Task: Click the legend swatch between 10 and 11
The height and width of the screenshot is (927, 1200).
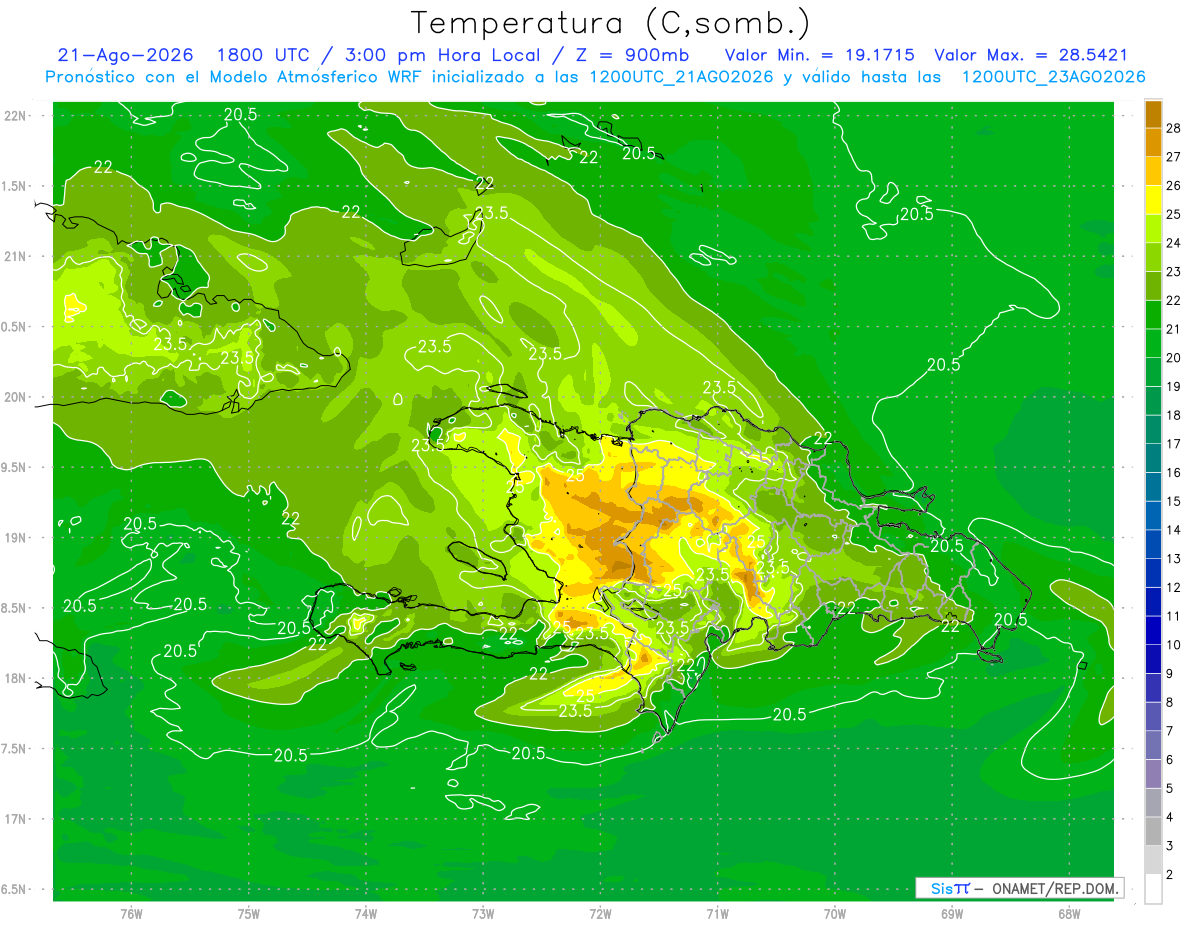Action: pos(1153,630)
